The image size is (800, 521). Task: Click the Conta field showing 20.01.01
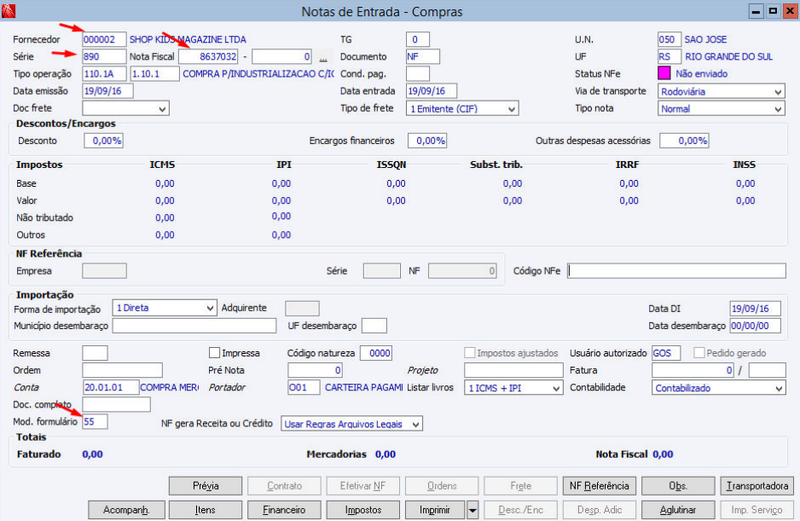111,387
